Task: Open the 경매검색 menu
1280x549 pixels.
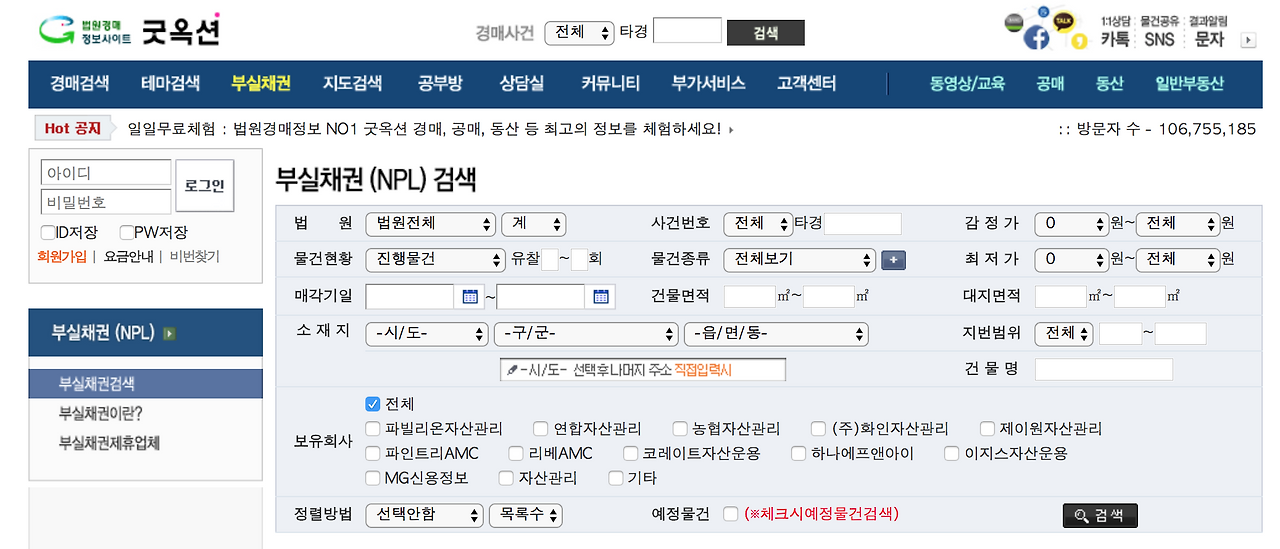Action: point(80,84)
